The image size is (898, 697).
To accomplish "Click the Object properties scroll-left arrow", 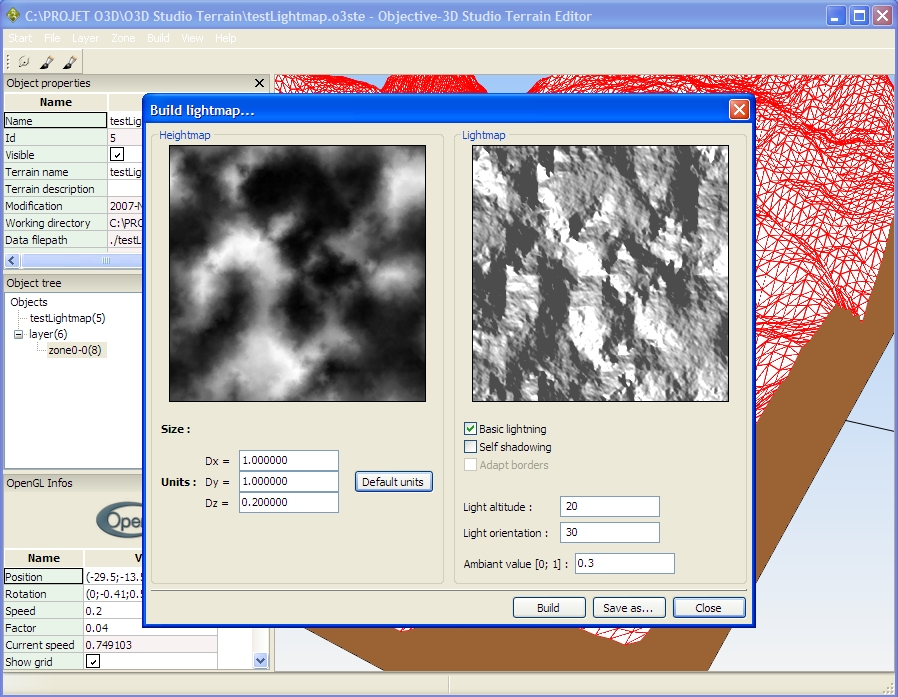I will [x=12, y=261].
